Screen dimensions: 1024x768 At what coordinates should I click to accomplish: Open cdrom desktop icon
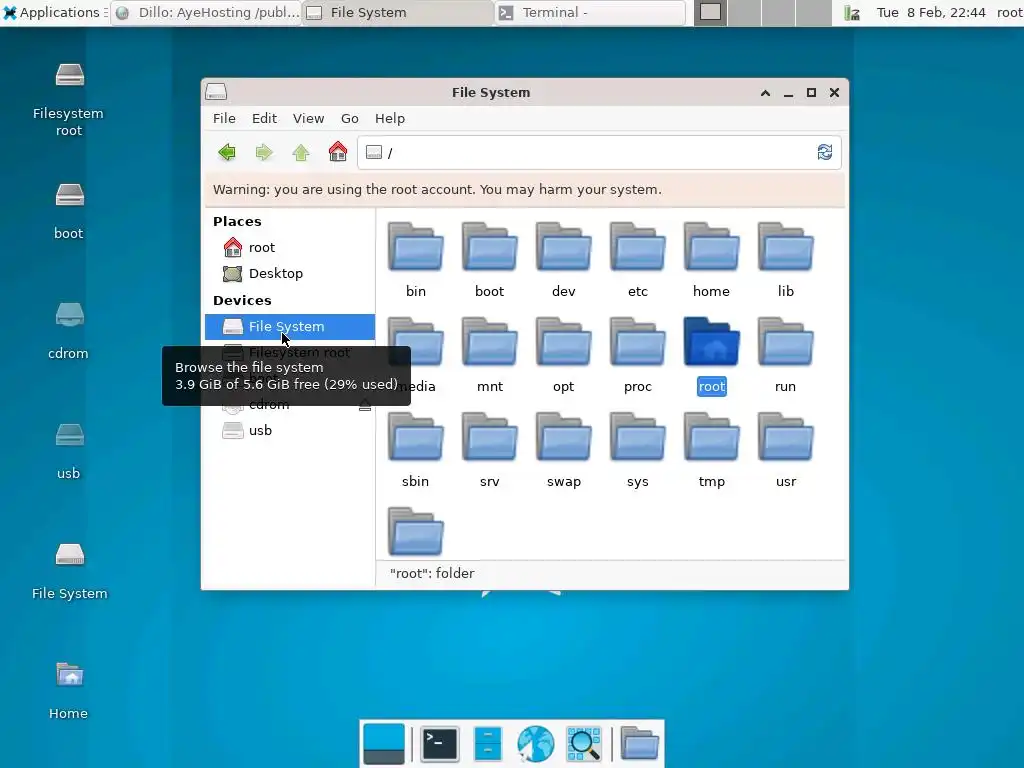(69, 330)
